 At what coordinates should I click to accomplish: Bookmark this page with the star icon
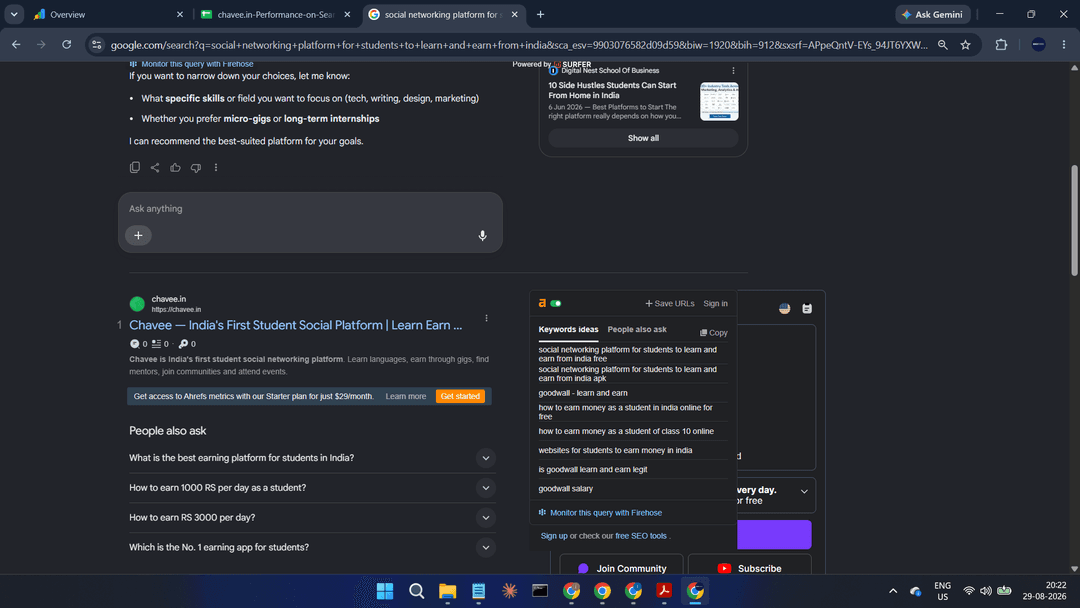[x=966, y=45]
